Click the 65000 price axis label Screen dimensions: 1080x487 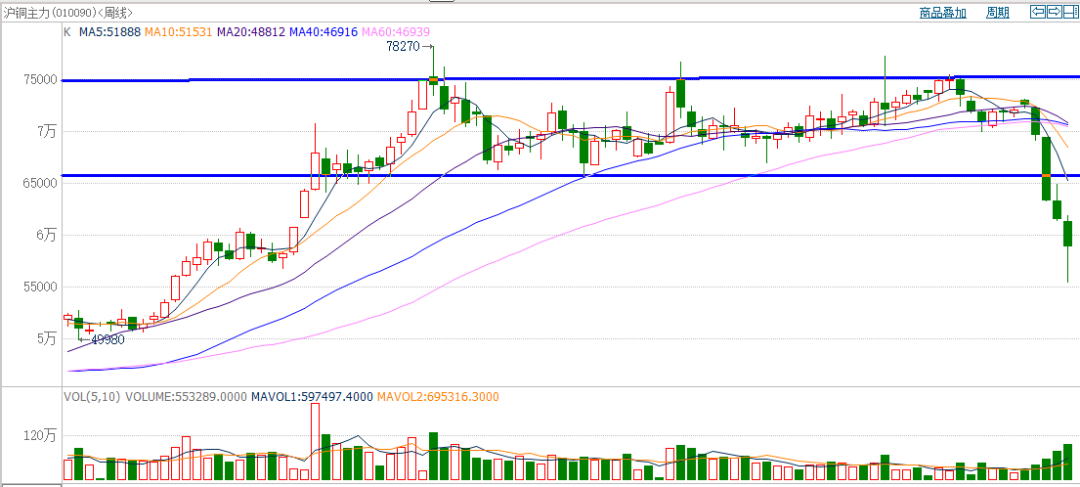coord(41,183)
